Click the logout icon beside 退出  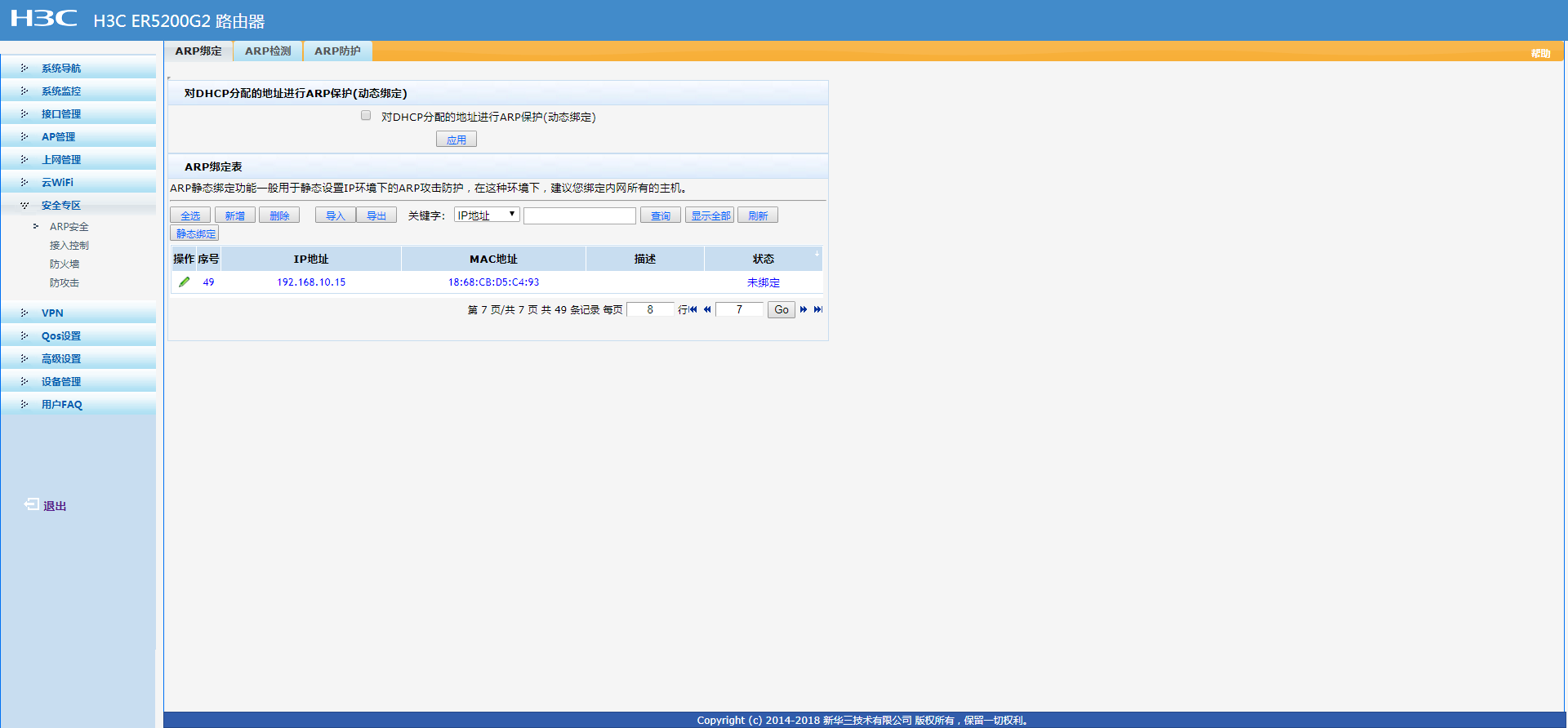pos(31,504)
